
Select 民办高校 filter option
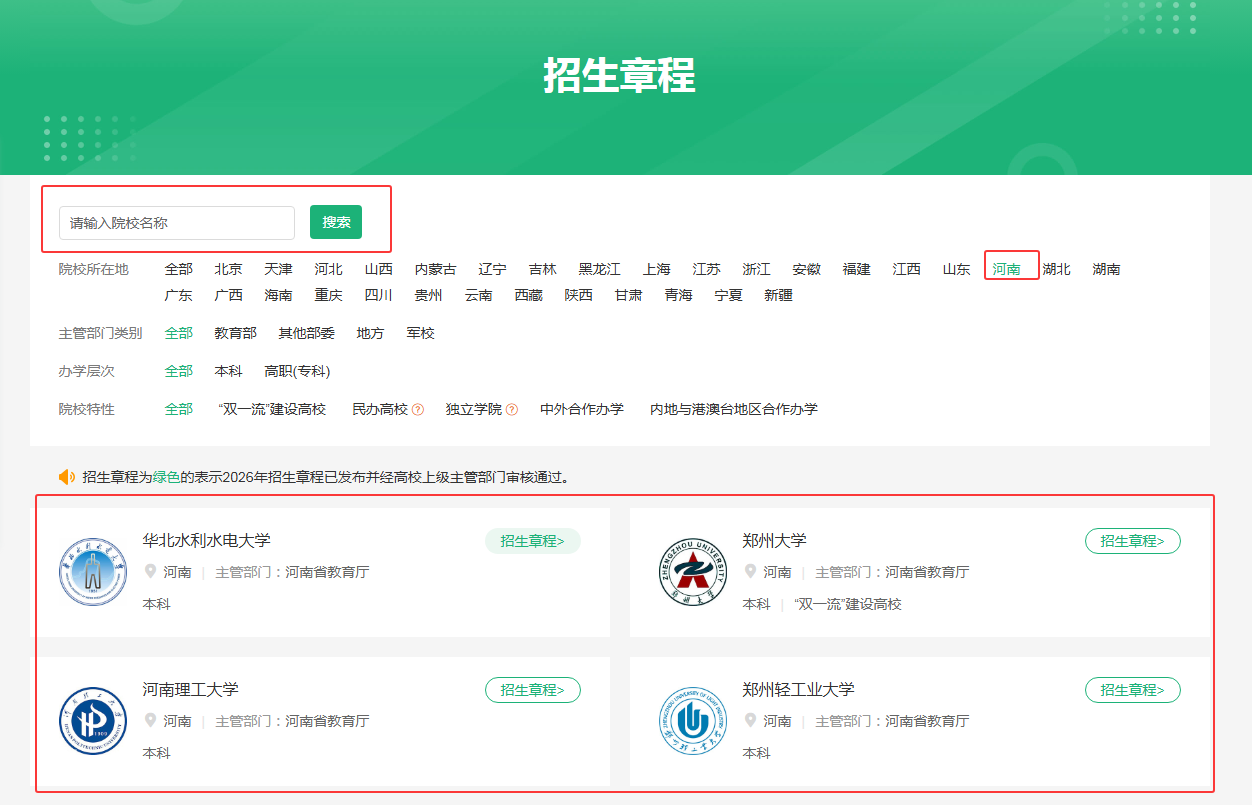tap(380, 409)
